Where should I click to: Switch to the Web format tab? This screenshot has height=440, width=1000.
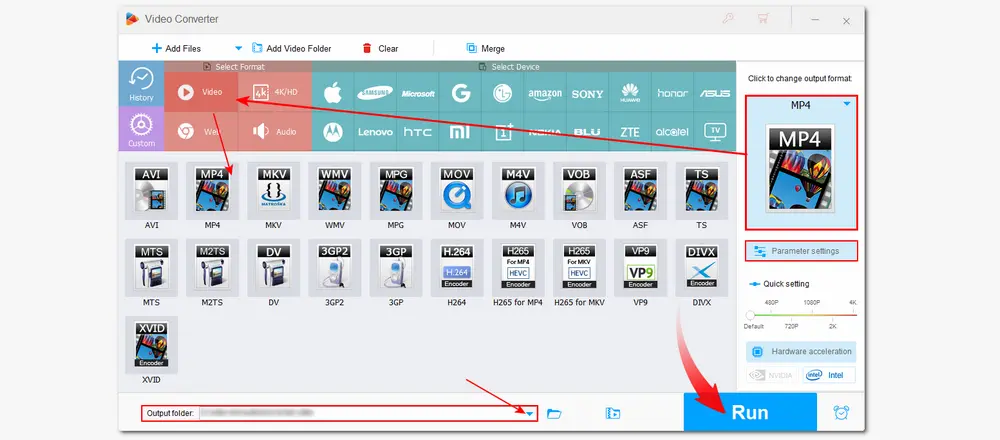[x=201, y=132]
